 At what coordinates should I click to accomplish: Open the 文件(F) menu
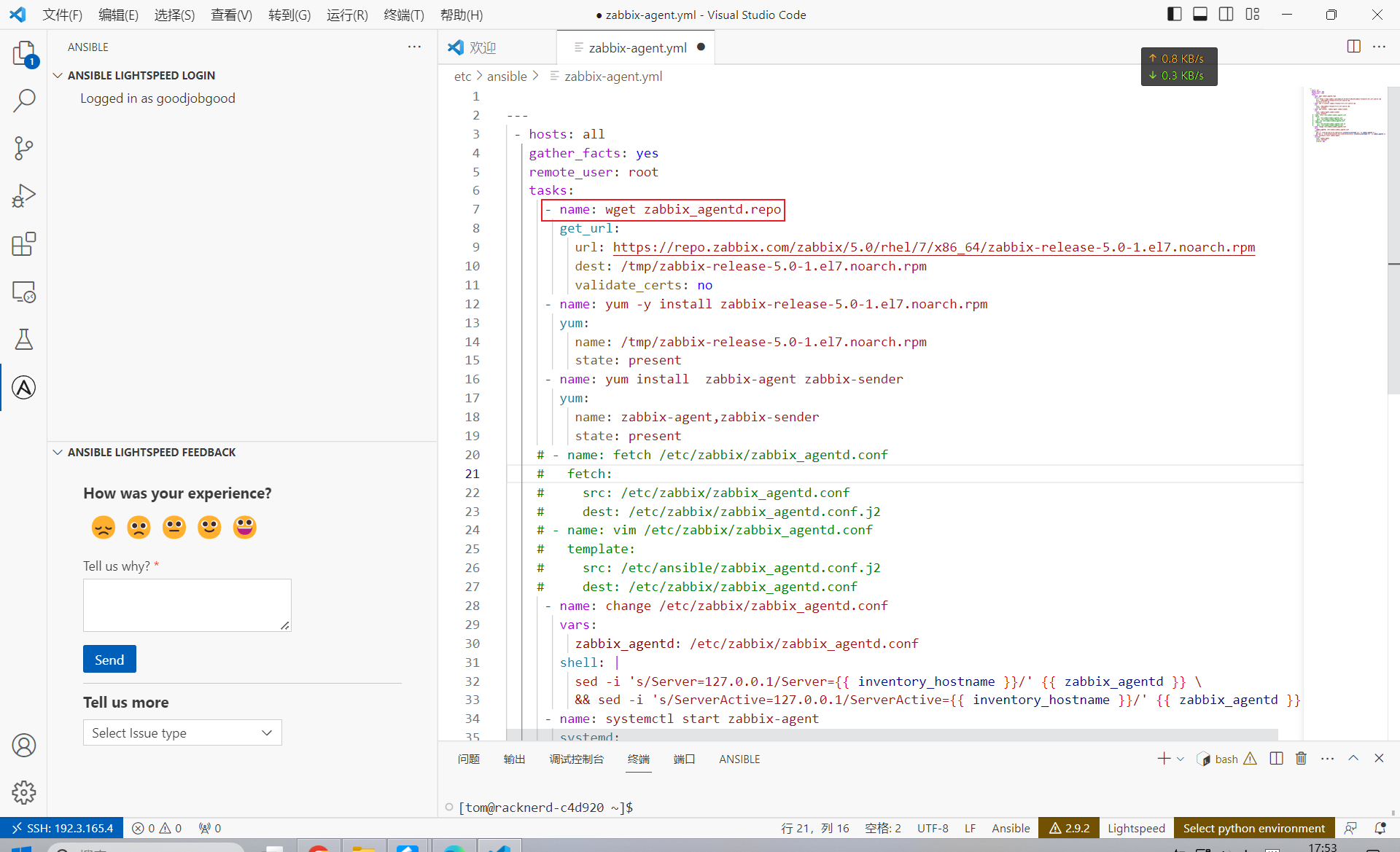pyautogui.click(x=63, y=15)
